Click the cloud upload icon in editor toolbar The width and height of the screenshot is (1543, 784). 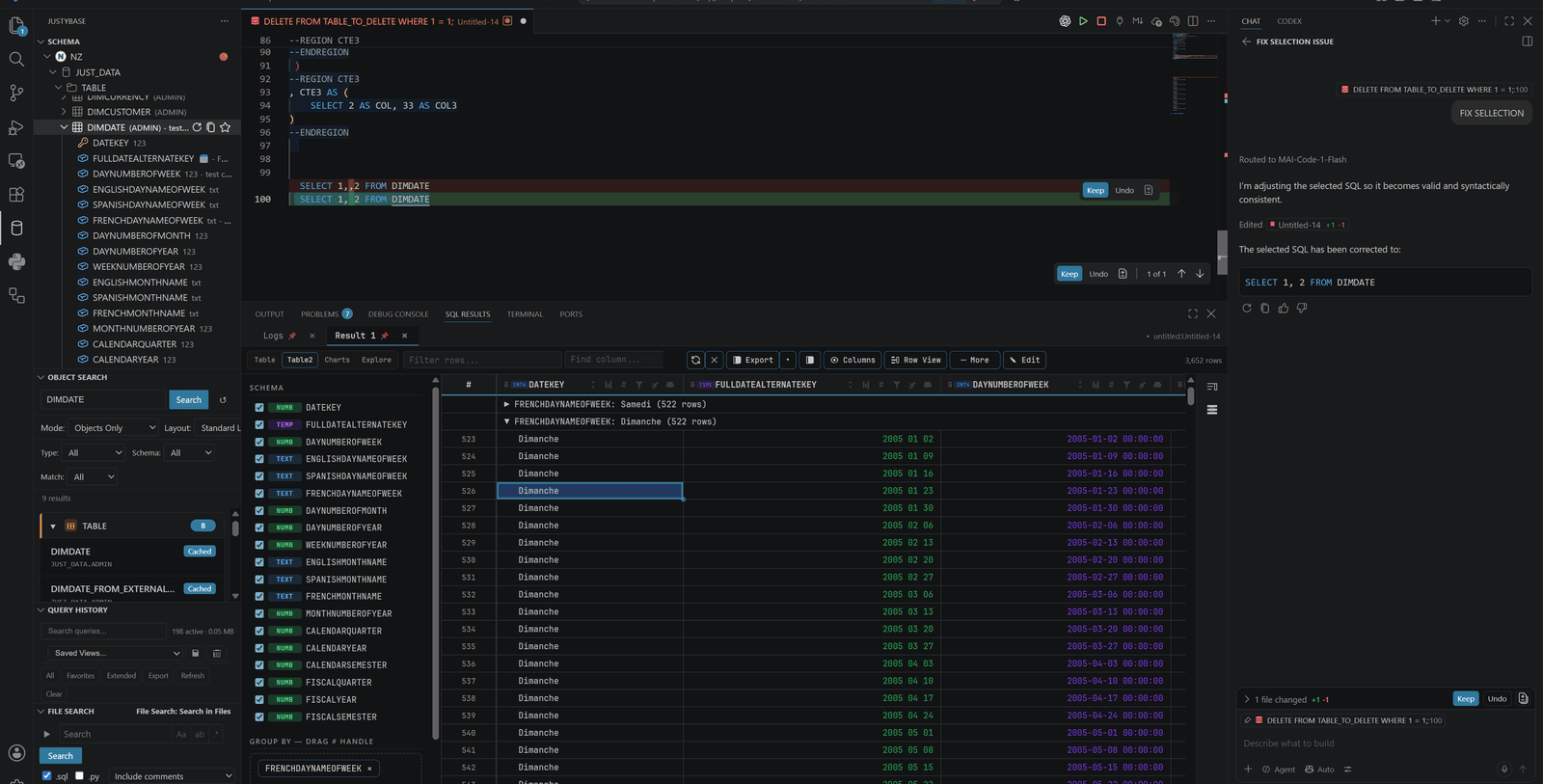1156,21
